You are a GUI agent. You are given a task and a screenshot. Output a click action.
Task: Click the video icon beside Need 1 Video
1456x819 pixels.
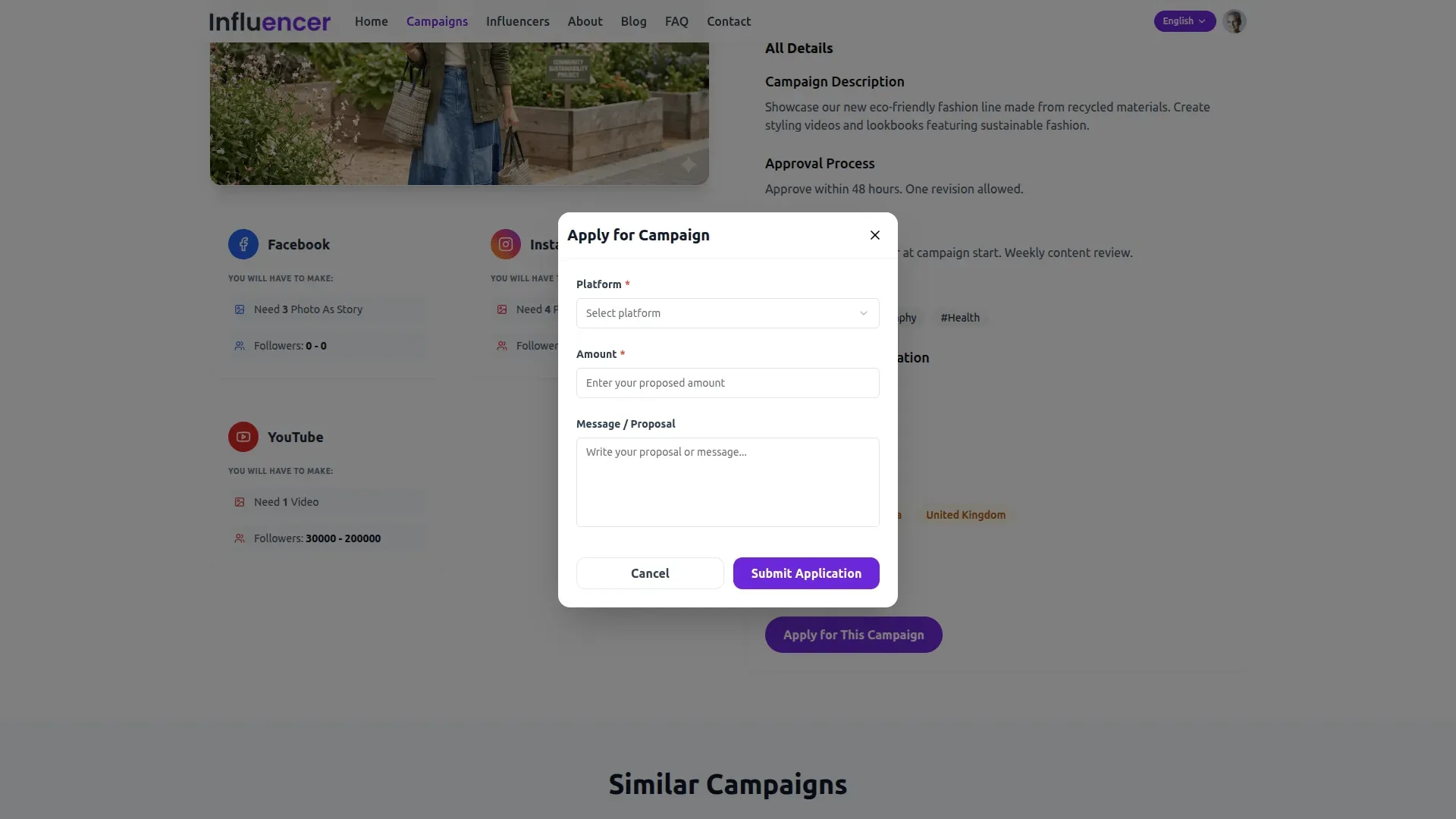(240, 502)
